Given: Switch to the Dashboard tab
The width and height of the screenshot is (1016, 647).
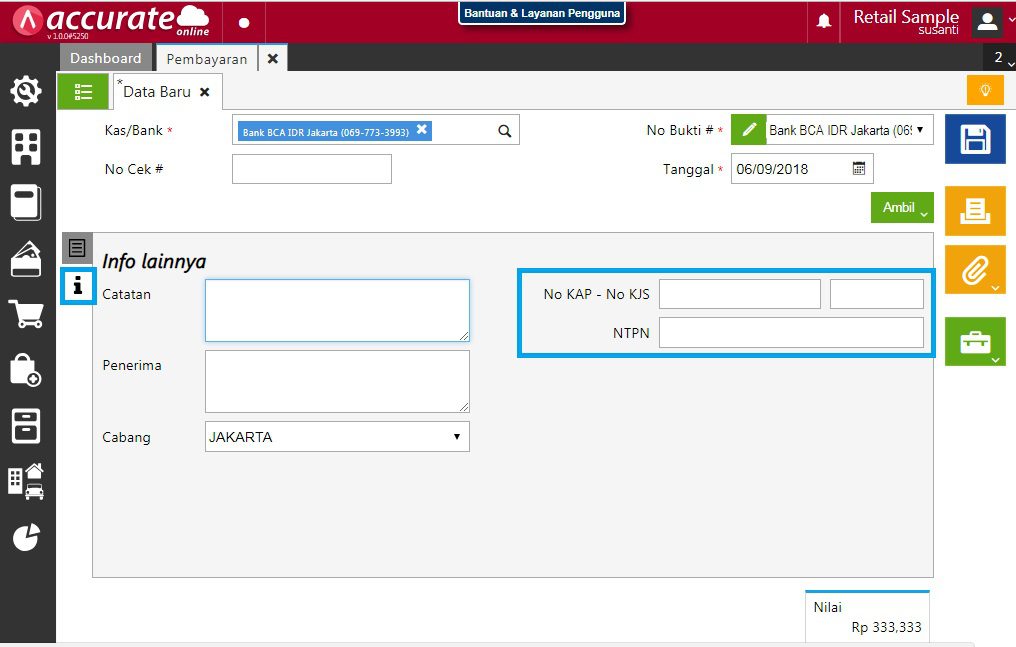Looking at the screenshot, I should pyautogui.click(x=105, y=58).
